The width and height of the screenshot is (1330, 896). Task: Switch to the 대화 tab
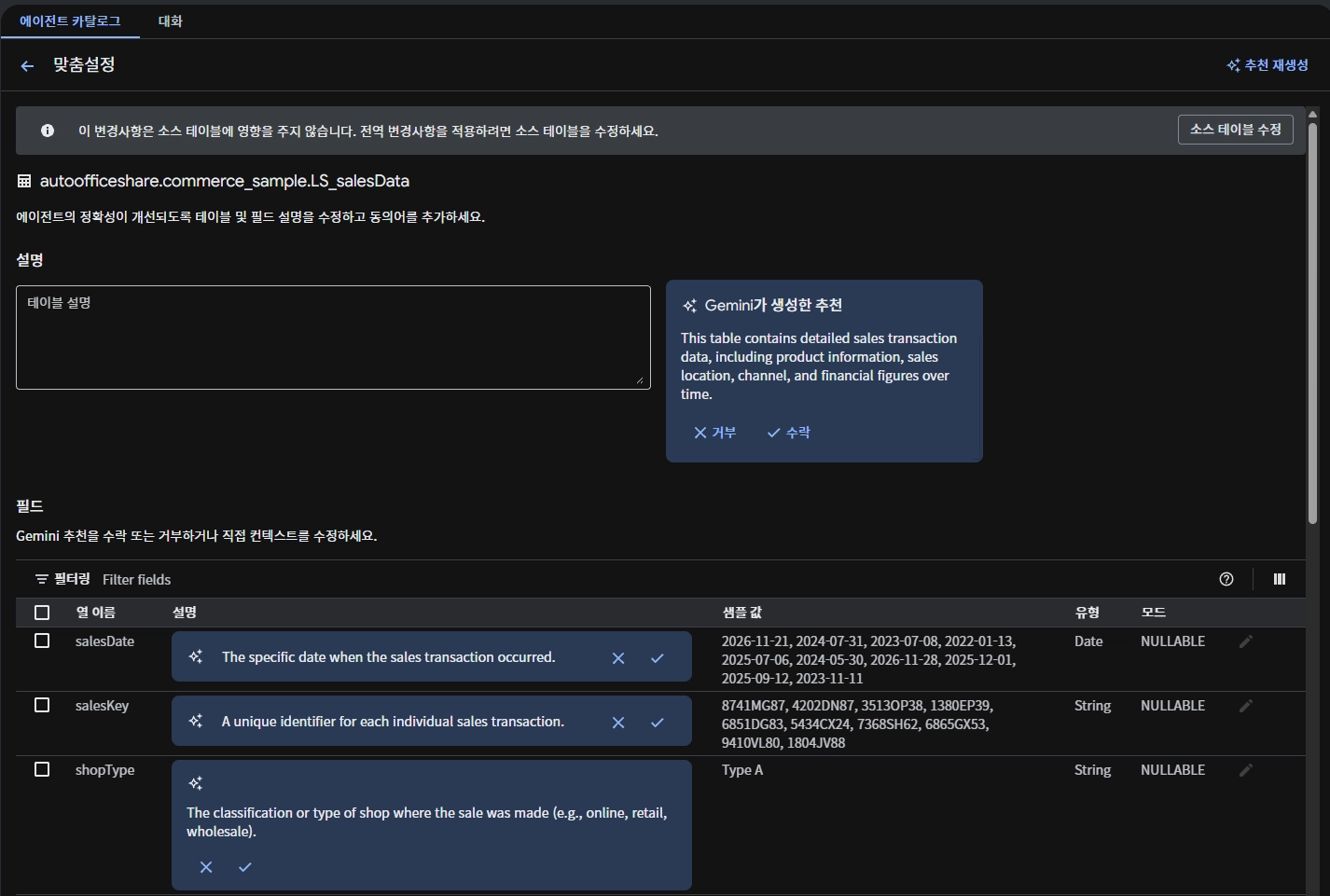[171, 21]
